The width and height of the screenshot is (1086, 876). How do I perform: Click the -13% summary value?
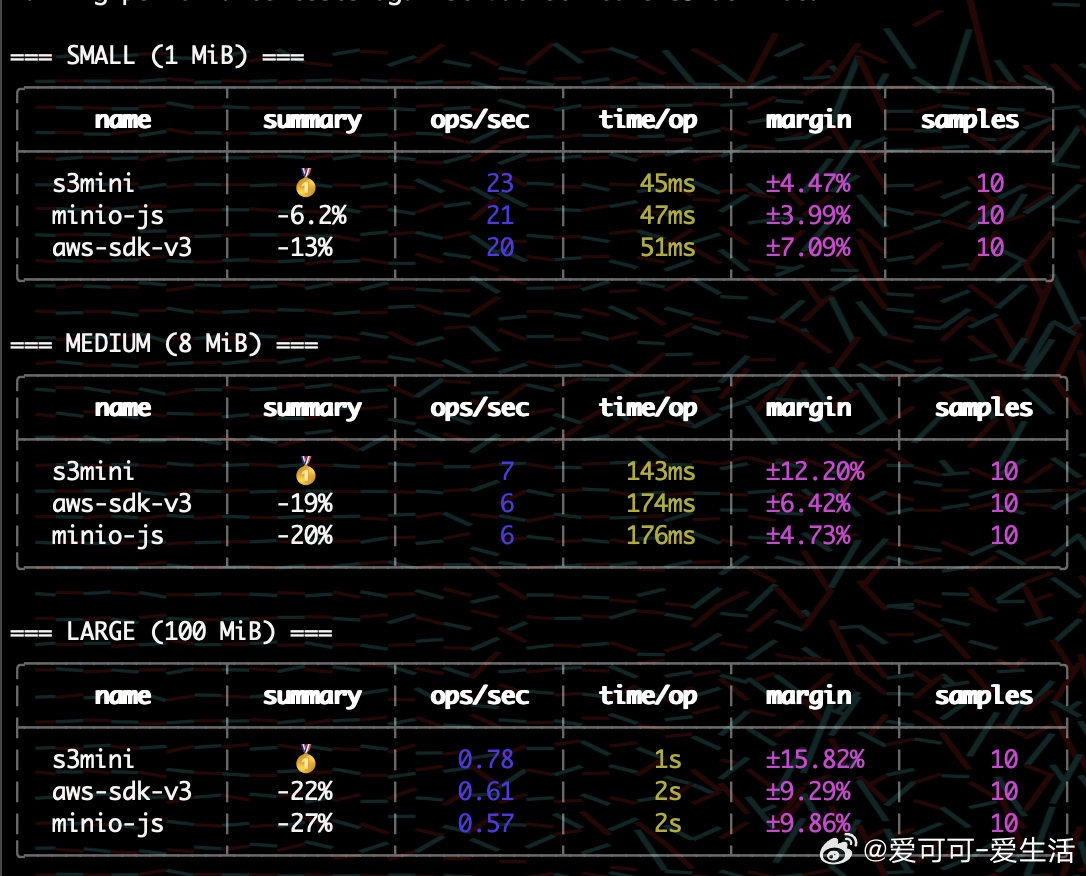pos(305,247)
